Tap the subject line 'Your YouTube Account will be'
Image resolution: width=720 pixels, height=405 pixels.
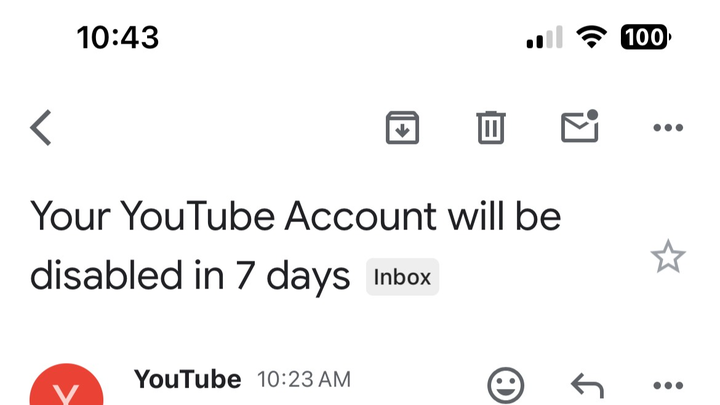296,216
